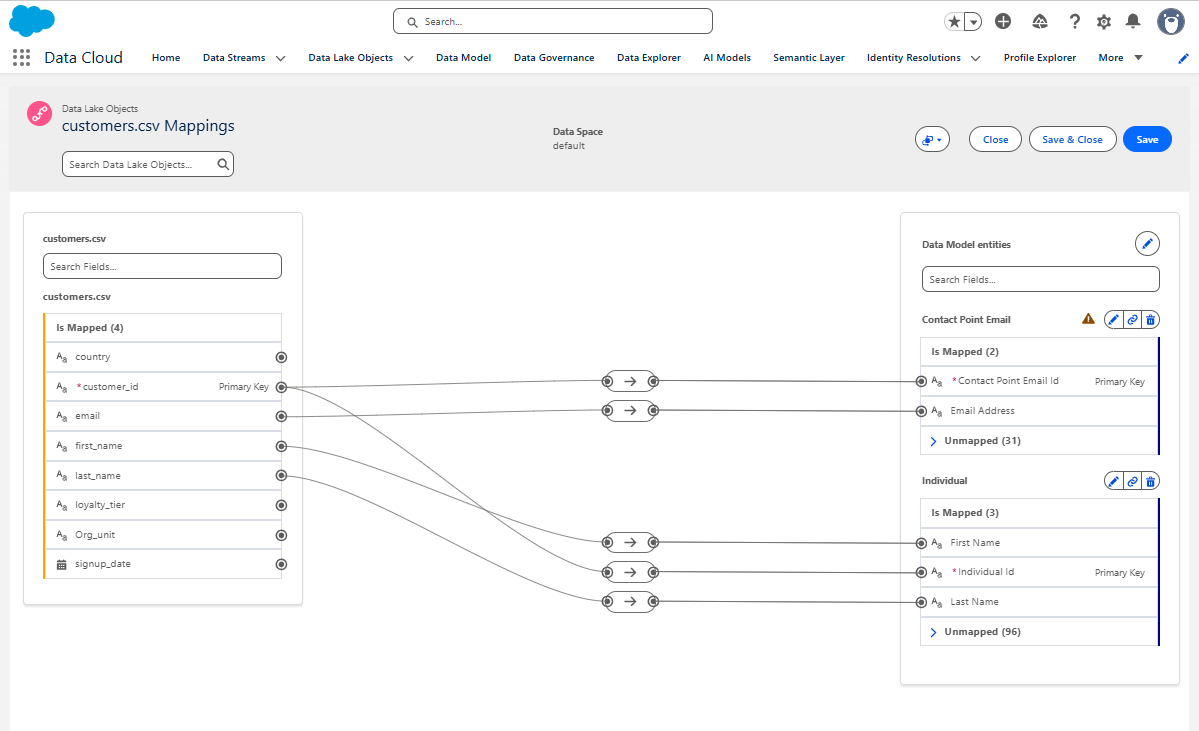Select the loyalty_tier field connector dot

281,505
